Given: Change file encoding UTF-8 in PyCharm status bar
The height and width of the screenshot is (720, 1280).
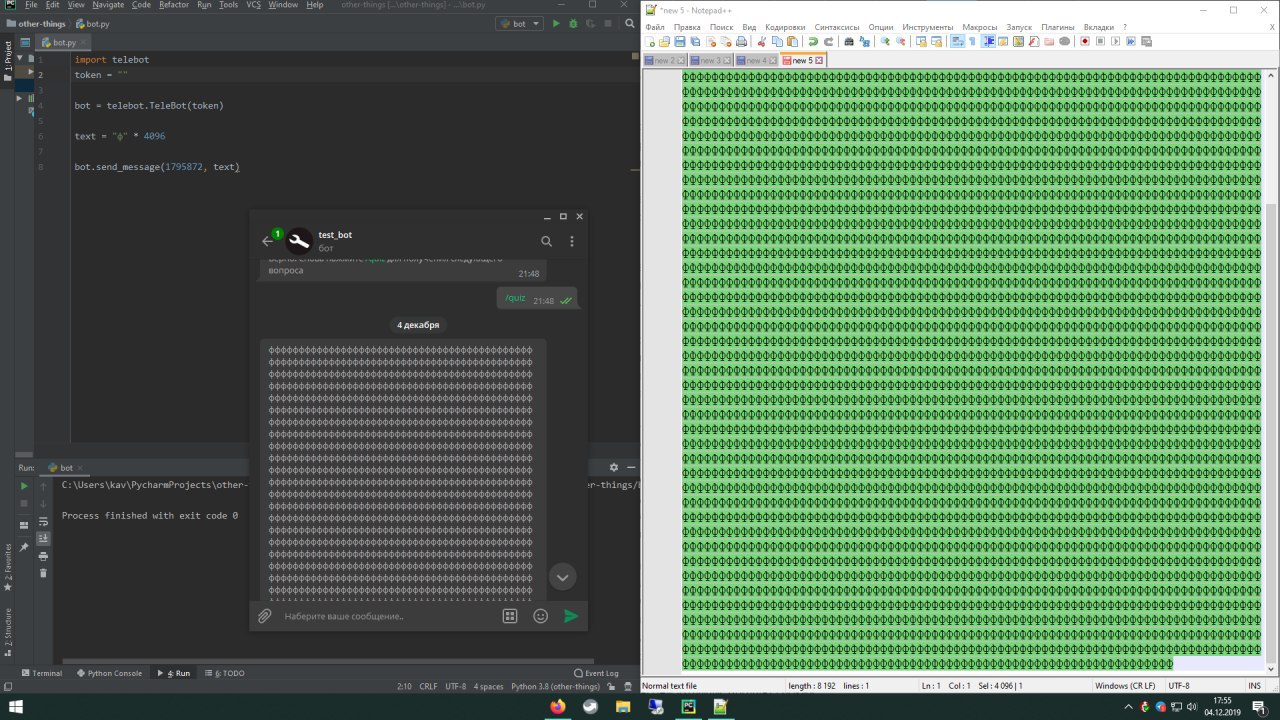Looking at the screenshot, I should pos(455,687).
